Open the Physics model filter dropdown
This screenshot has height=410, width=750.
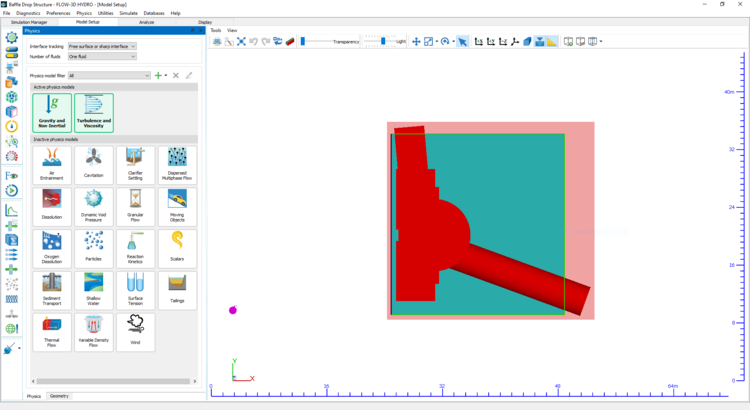click(x=109, y=75)
